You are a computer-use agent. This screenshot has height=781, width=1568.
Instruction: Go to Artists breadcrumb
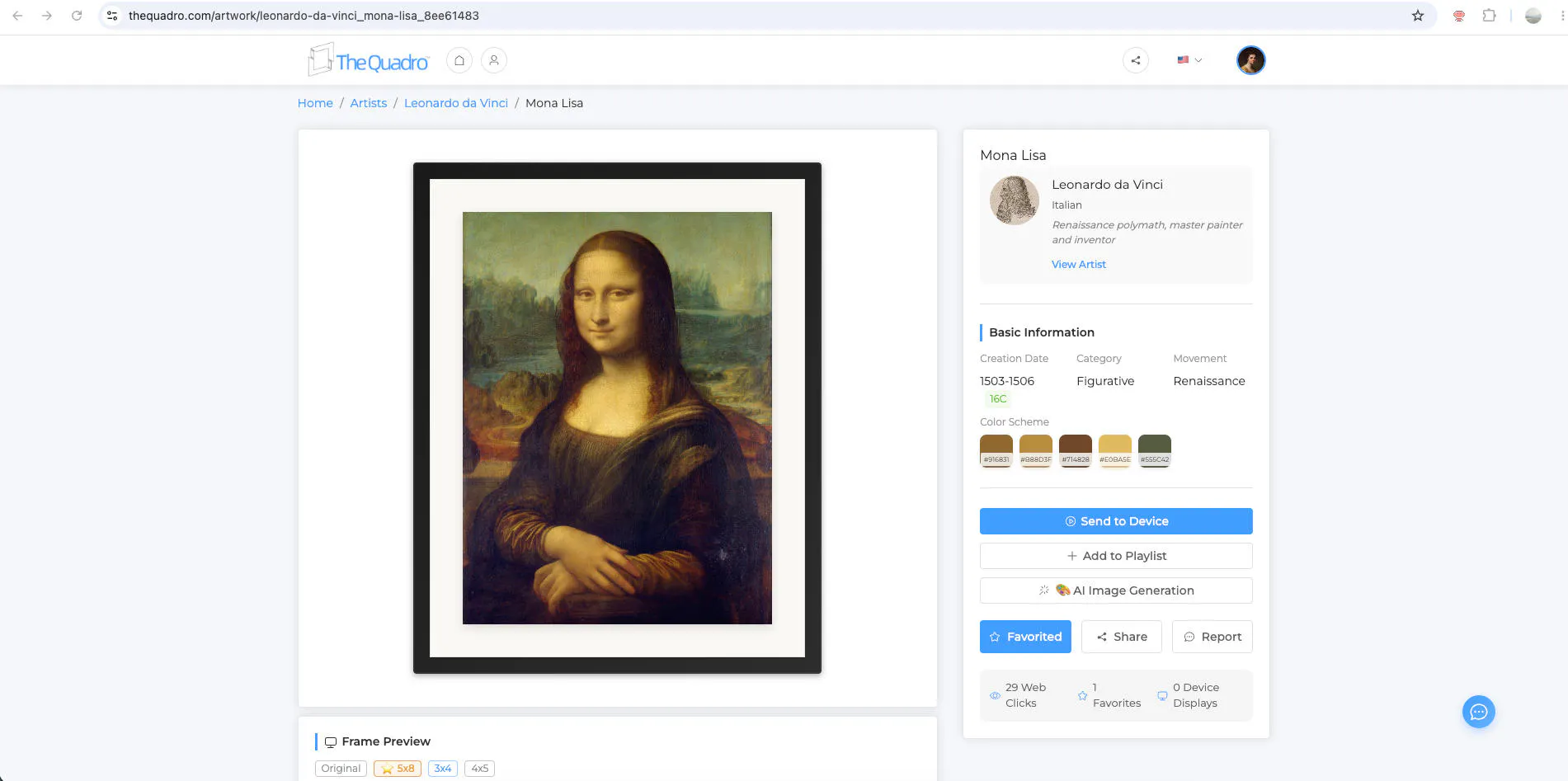tap(369, 103)
